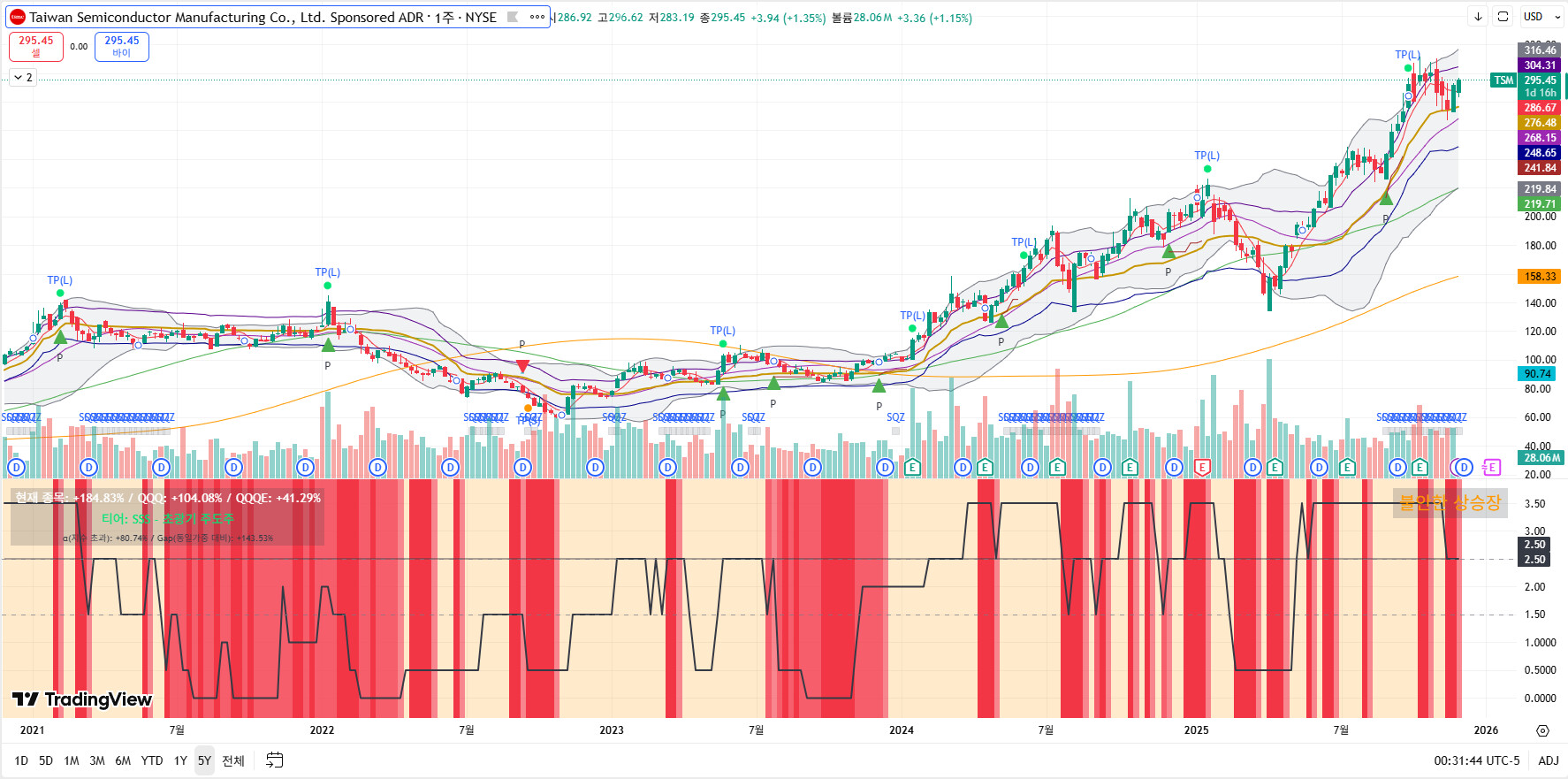Click the leftmost green E earnings marker
This screenshot has height=779, width=1568.
[x=912, y=467]
